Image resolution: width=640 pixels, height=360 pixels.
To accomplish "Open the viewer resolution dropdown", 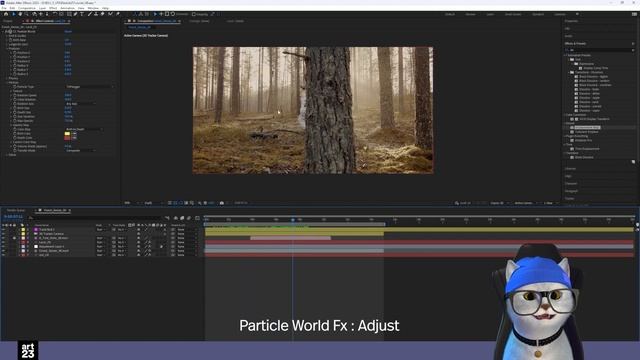I will pos(153,203).
